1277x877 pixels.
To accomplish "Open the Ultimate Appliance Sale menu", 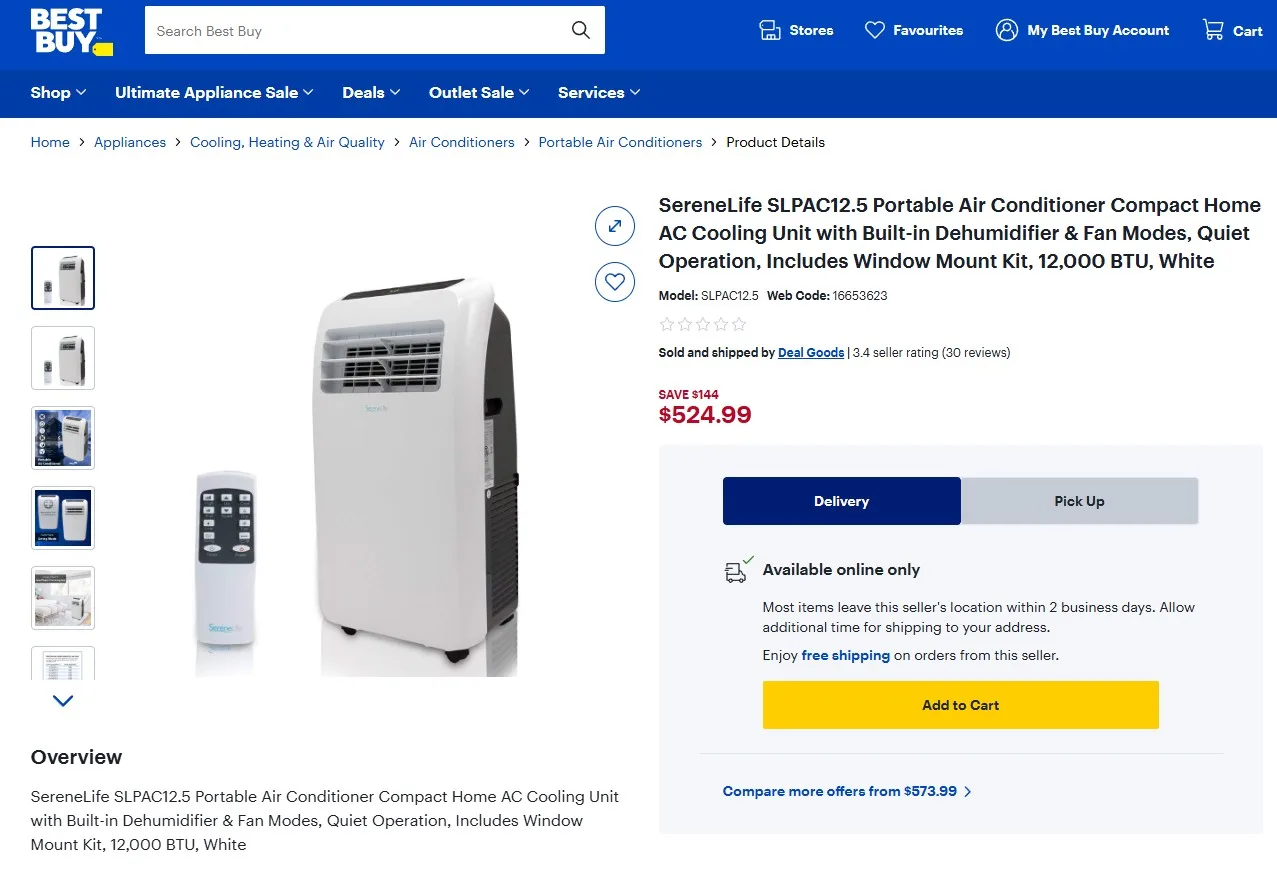I will [x=213, y=93].
